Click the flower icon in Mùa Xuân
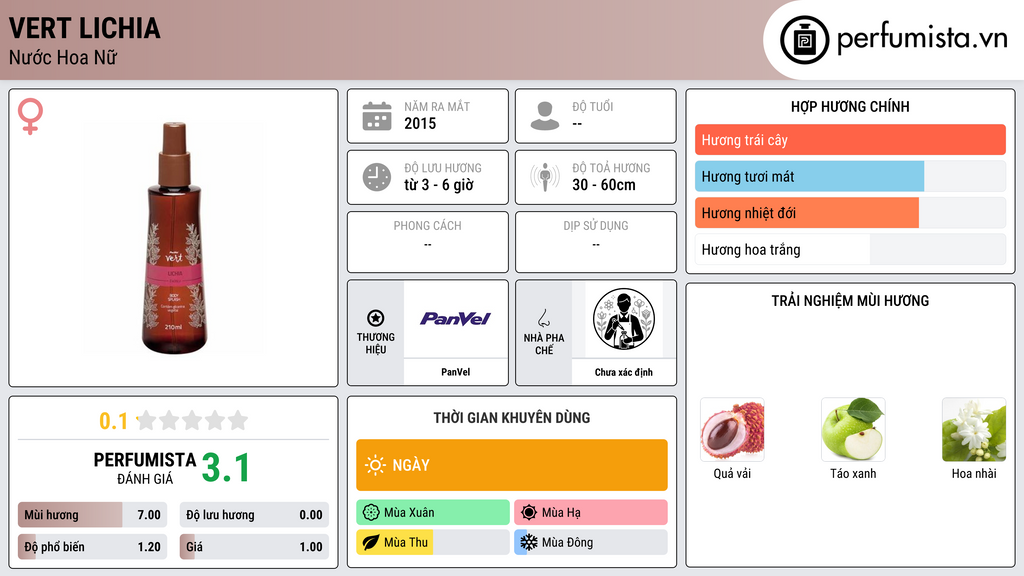Image resolution: width=1024 pixels, height=576 pixels. [x=371, y=513]
